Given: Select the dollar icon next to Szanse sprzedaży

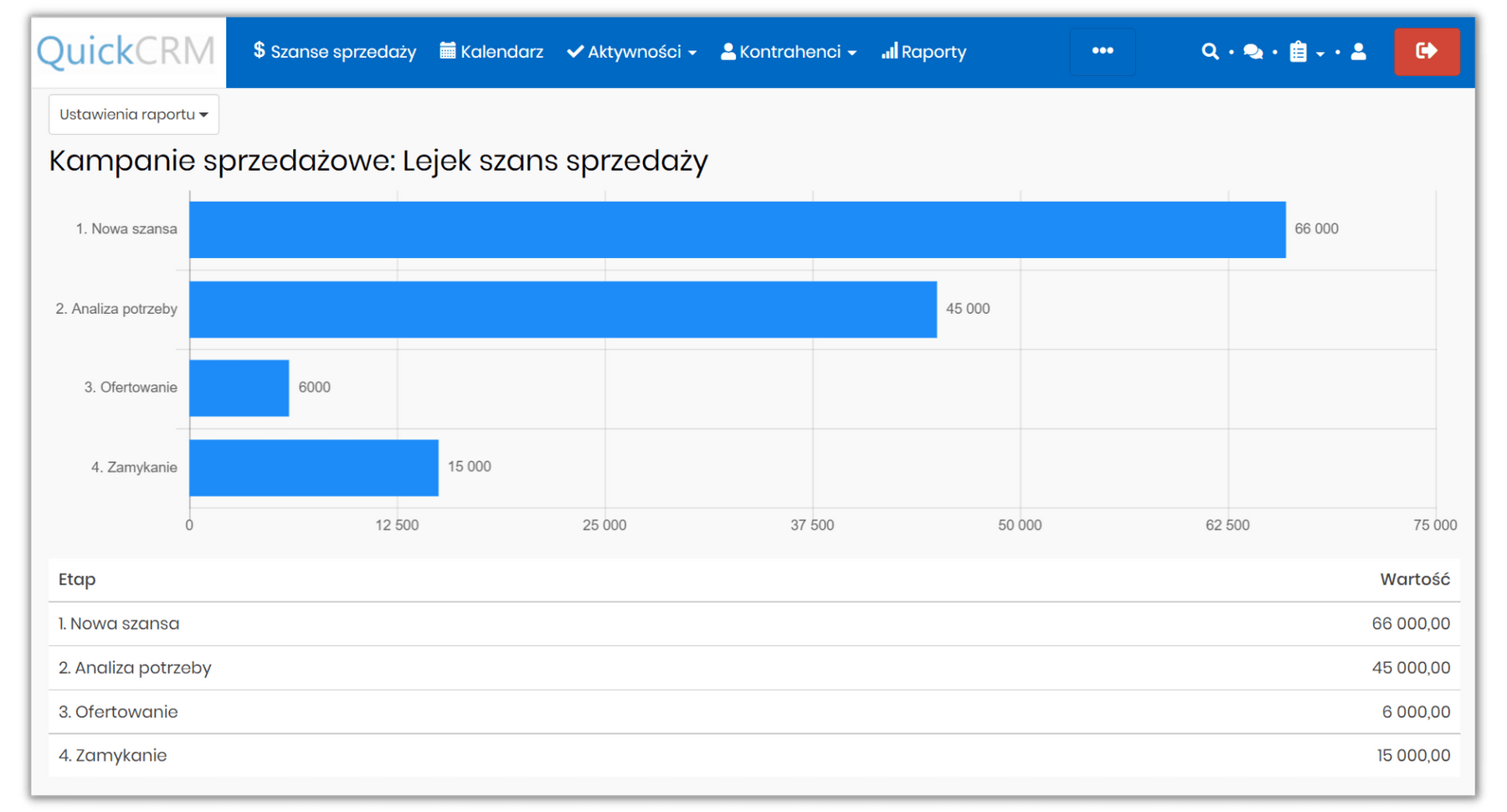Looking at the screenshot, I should (259, 51).
